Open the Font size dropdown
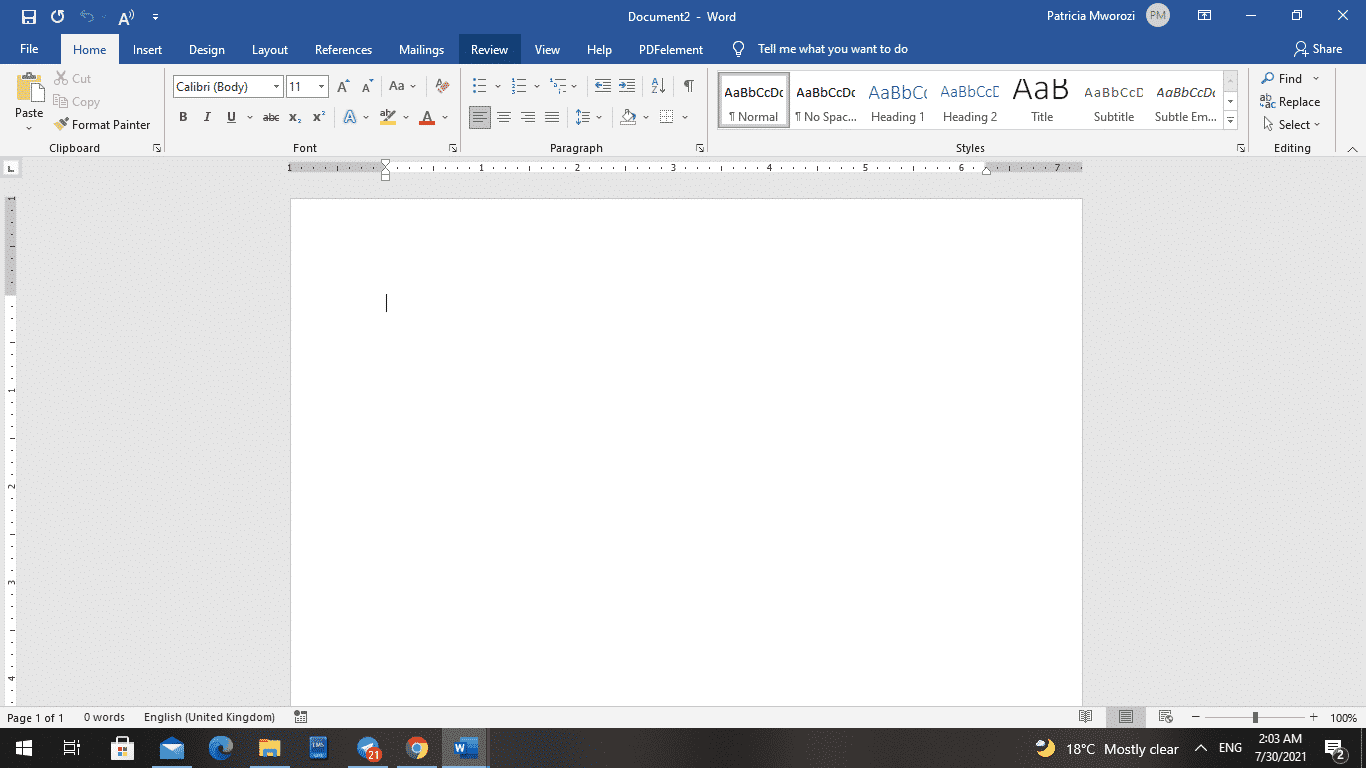The image size is (1366, 768). click(x=322, y=86)
